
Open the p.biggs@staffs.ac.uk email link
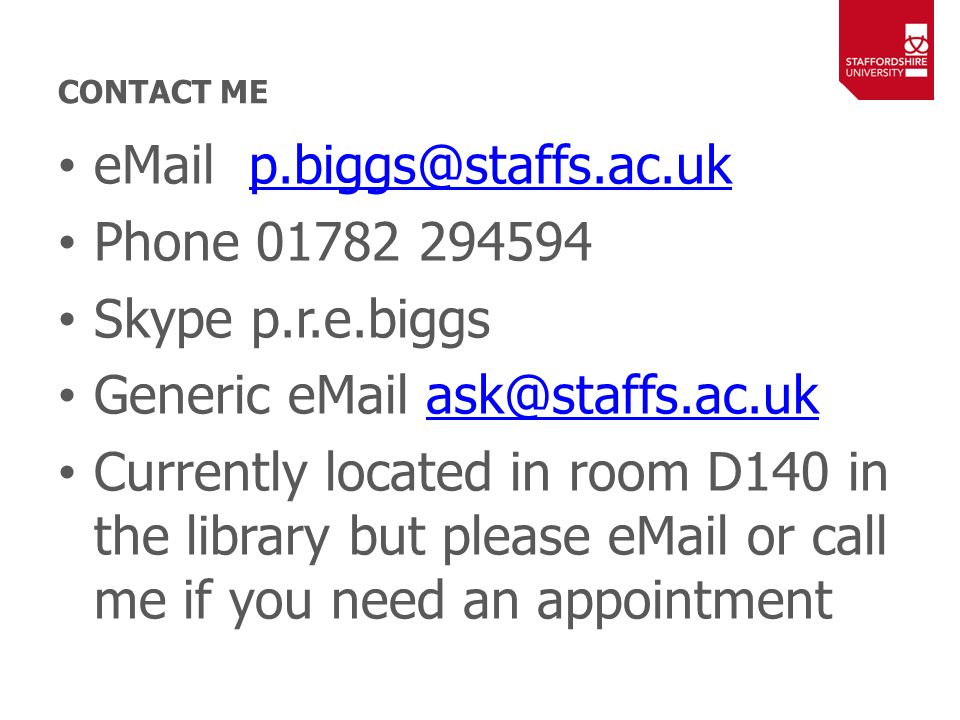(x=490, y=166)
